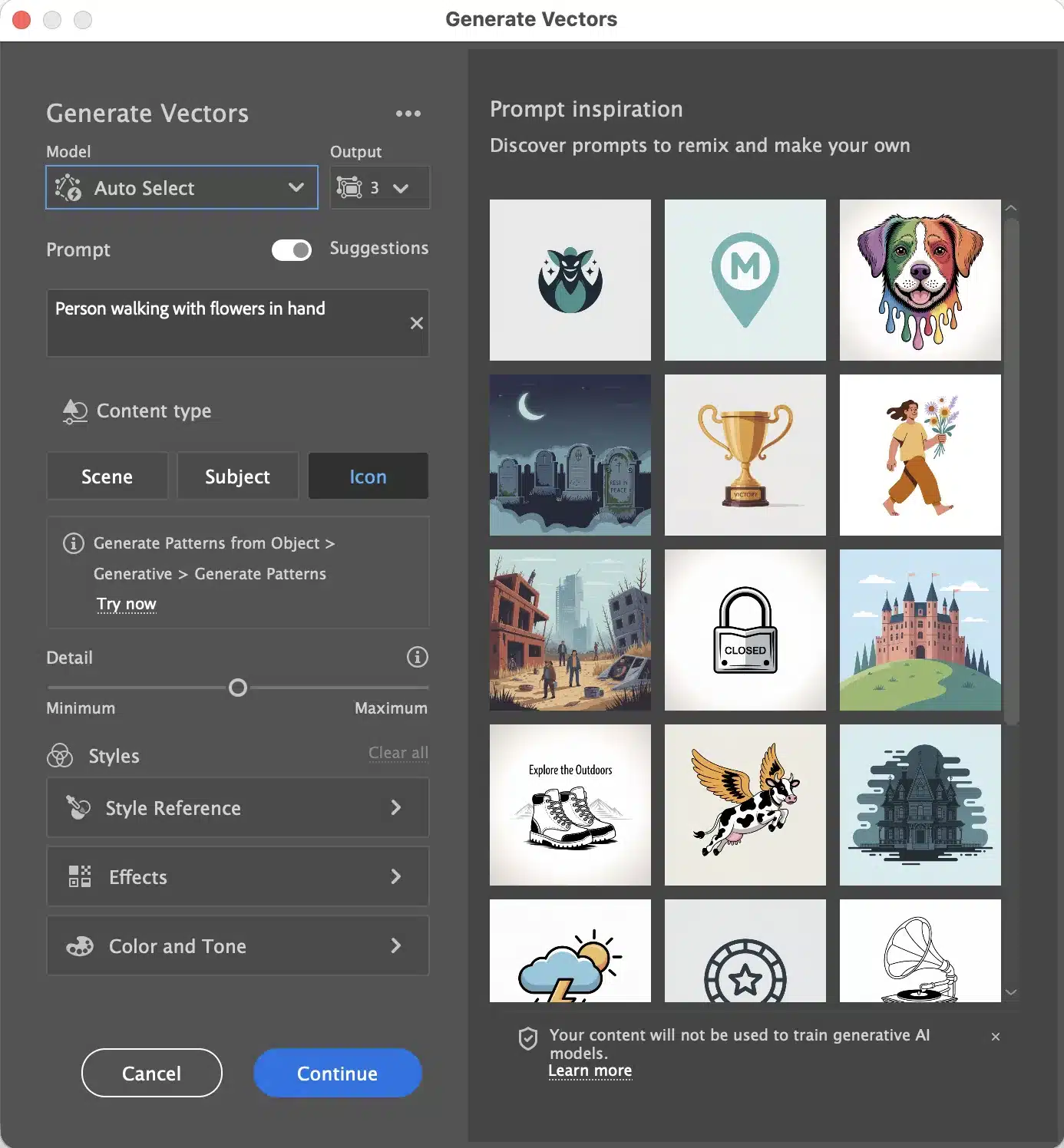Open the Output count dropdown
Image resolution: width=1064 pixels, height=1148 pixels.
(380, 187)
